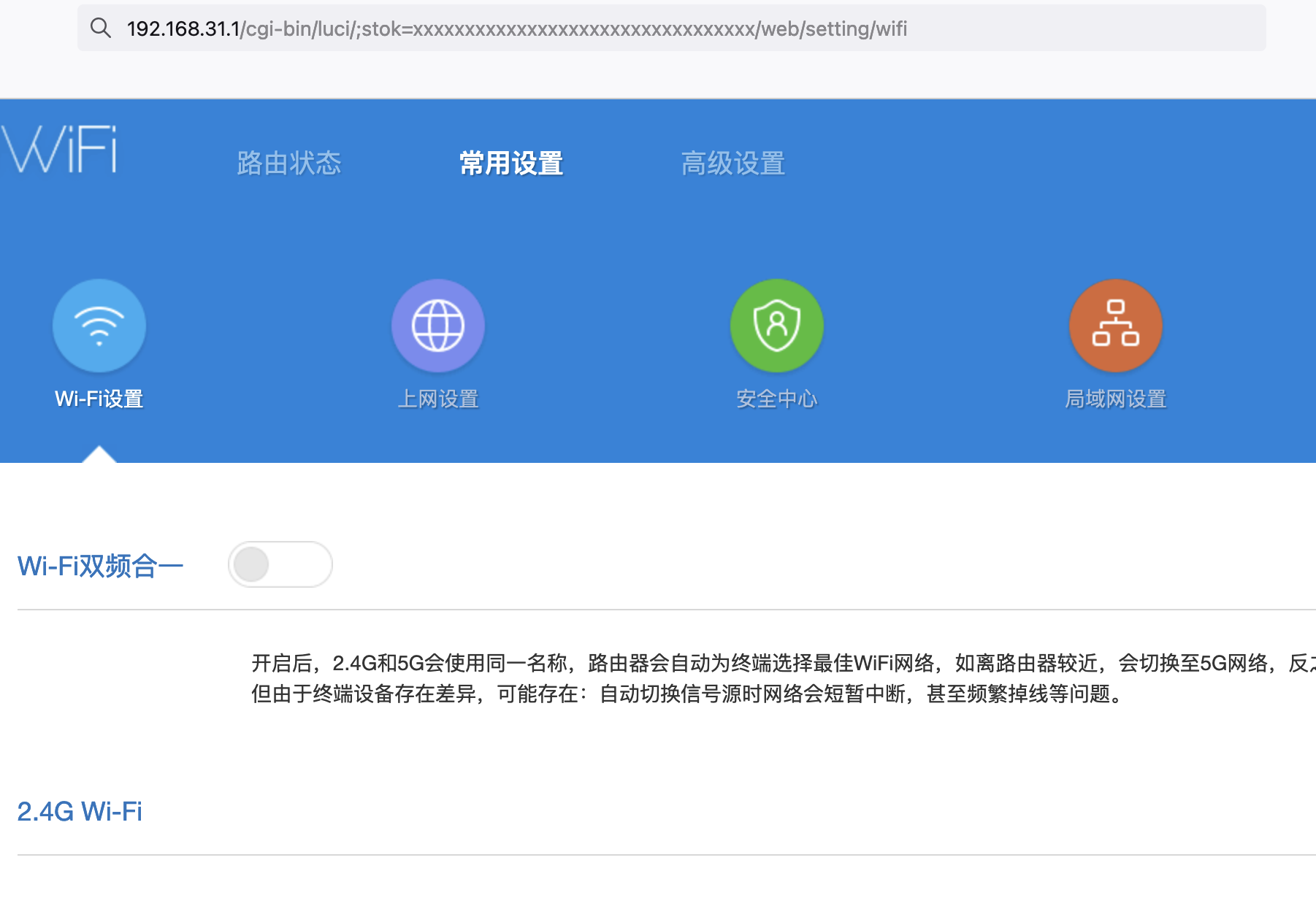This screenshot has height=898, width=1316.
Task: Click the WiFi logo in the header
Action: 58,149
